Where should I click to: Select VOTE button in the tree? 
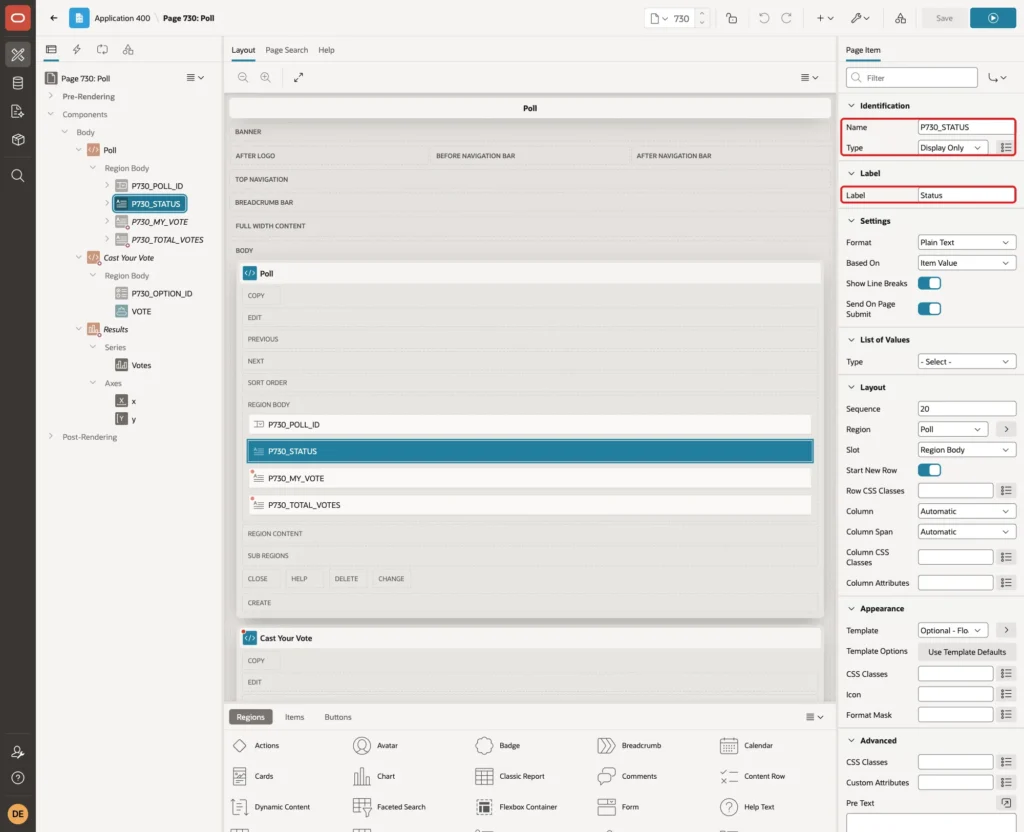tap(141, 312)
